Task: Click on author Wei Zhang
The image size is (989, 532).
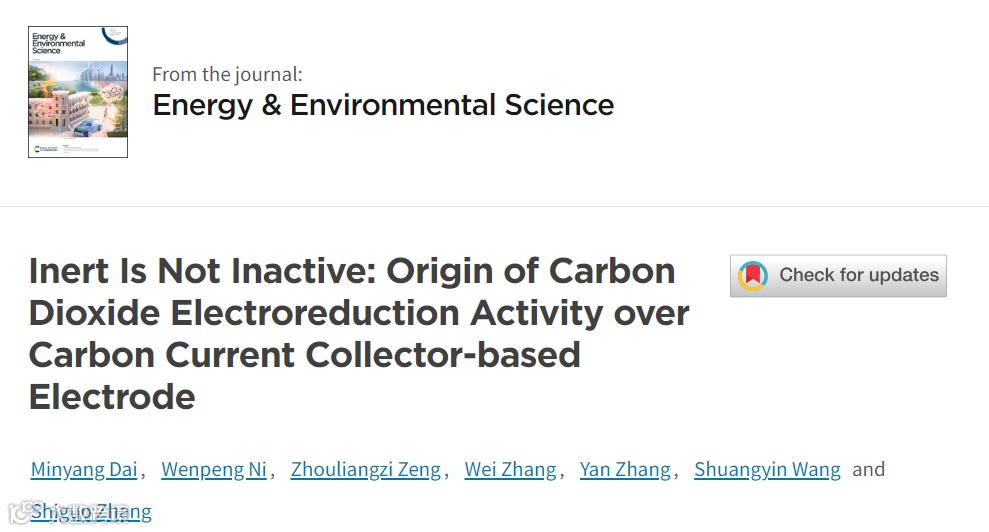Action: pyautogui.click(x=510, y=469)
